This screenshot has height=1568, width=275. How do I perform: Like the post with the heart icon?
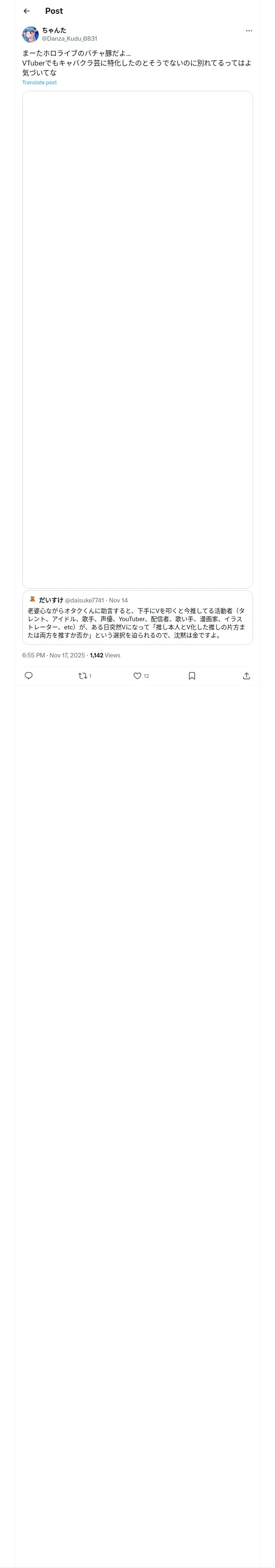(x=137, y=676)
